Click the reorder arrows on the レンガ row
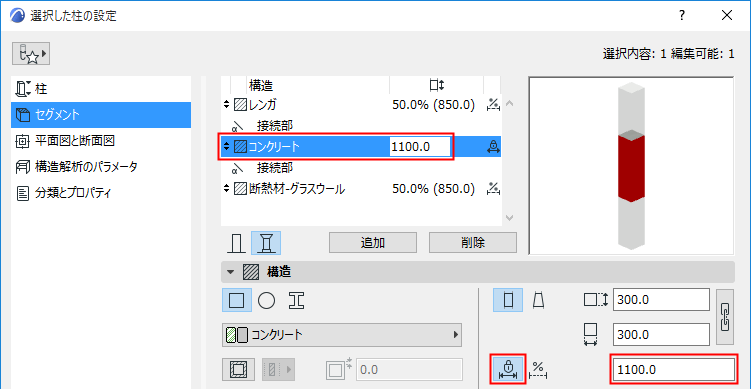The height and width of the screenshot is (389, 751). click(x=227, y=104)
